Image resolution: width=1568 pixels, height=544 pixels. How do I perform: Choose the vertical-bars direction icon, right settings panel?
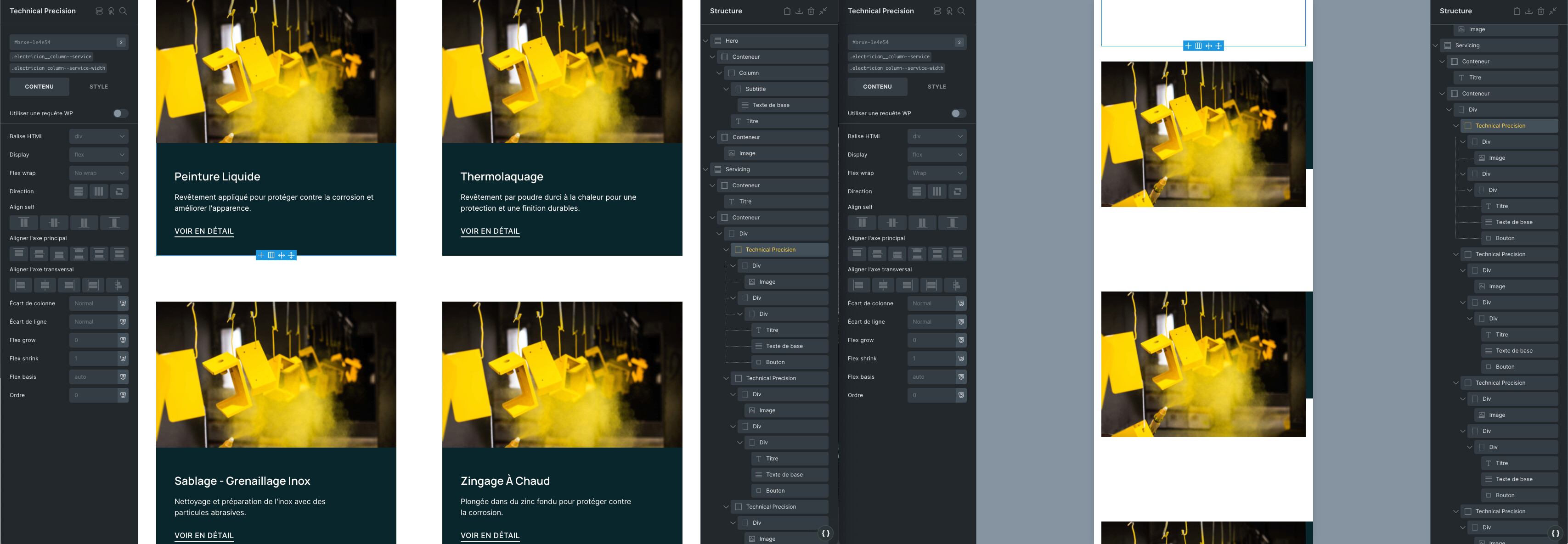point(937,192)
